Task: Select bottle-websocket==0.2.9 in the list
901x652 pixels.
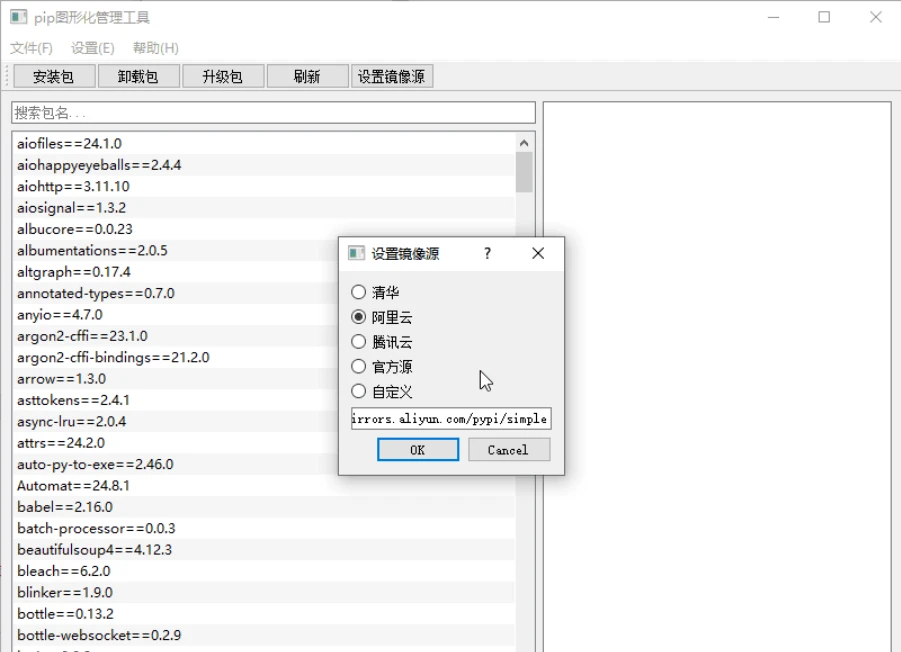Action: [x=263, y=635]
